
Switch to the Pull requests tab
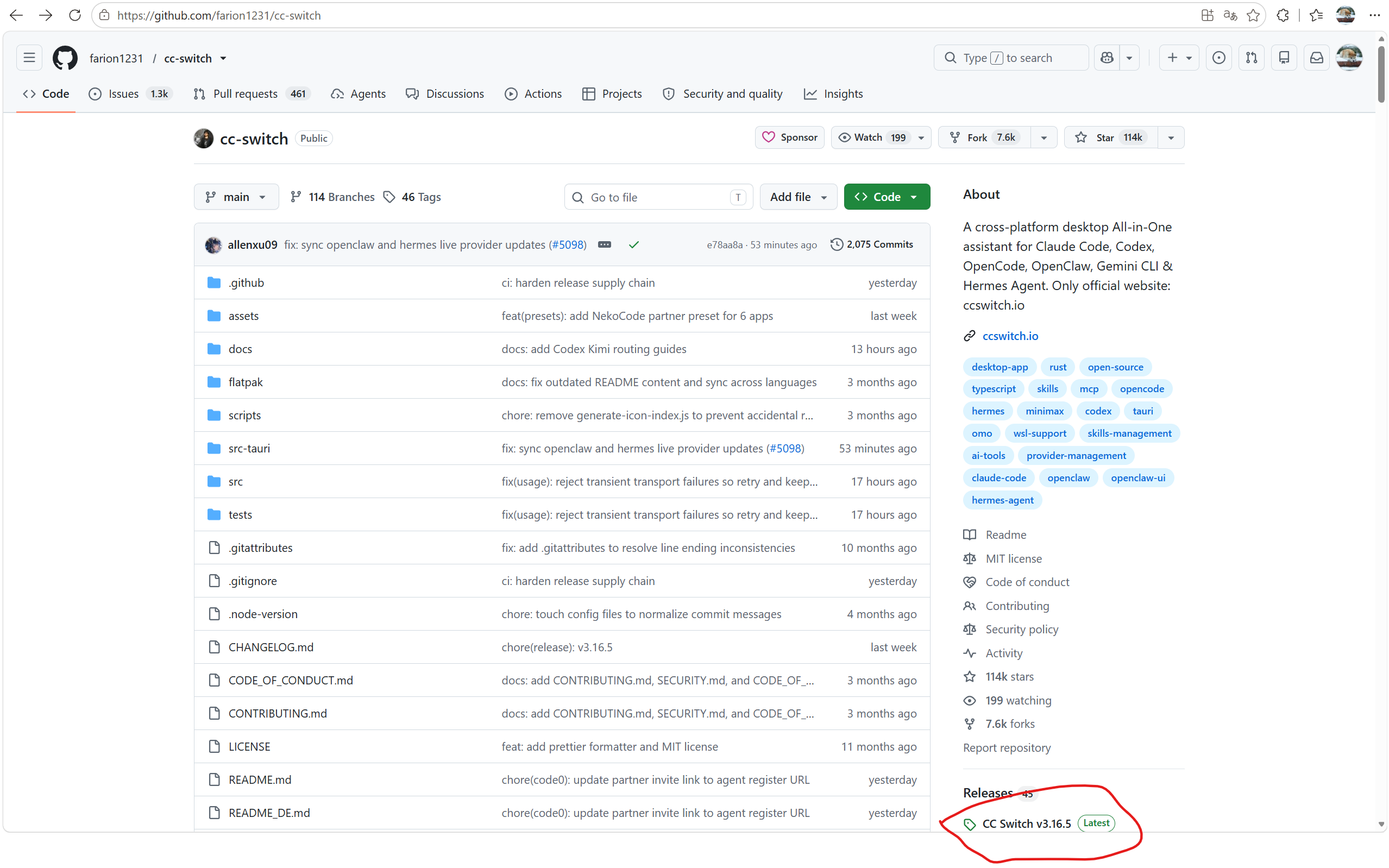tap(252, 93)
